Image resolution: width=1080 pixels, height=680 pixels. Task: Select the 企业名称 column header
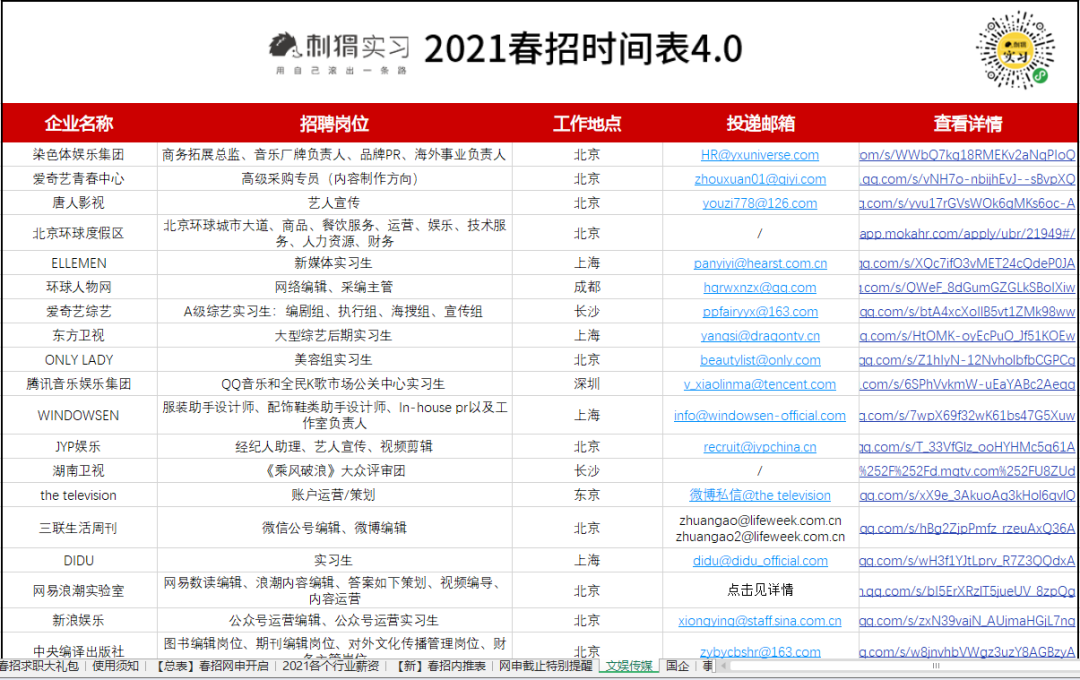[x=79, y=123]
